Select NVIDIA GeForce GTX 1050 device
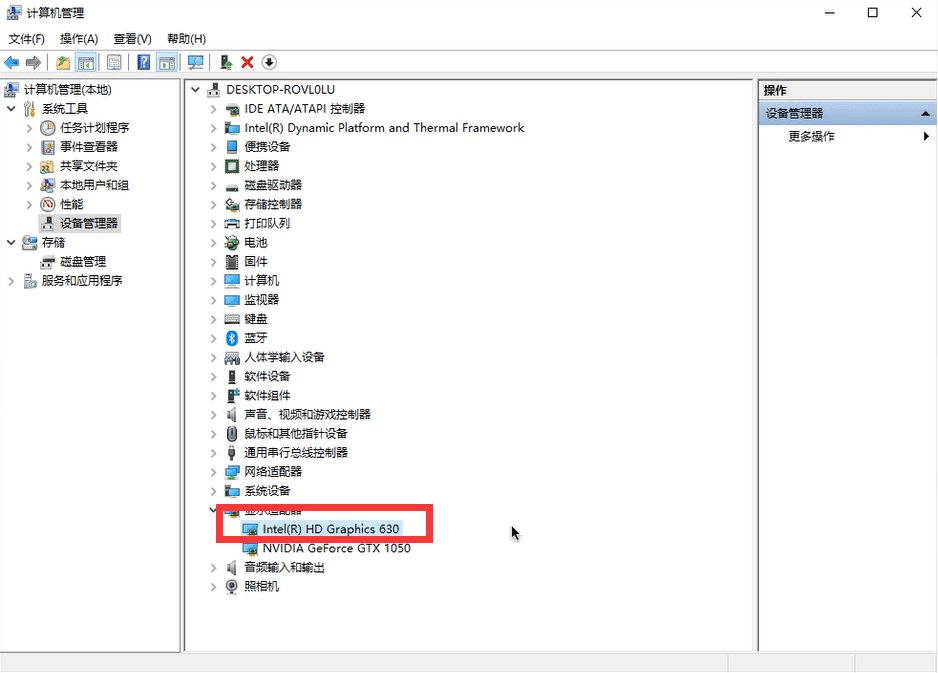The image size is (938, 673). pyautogui.click(x=335, y=548)
